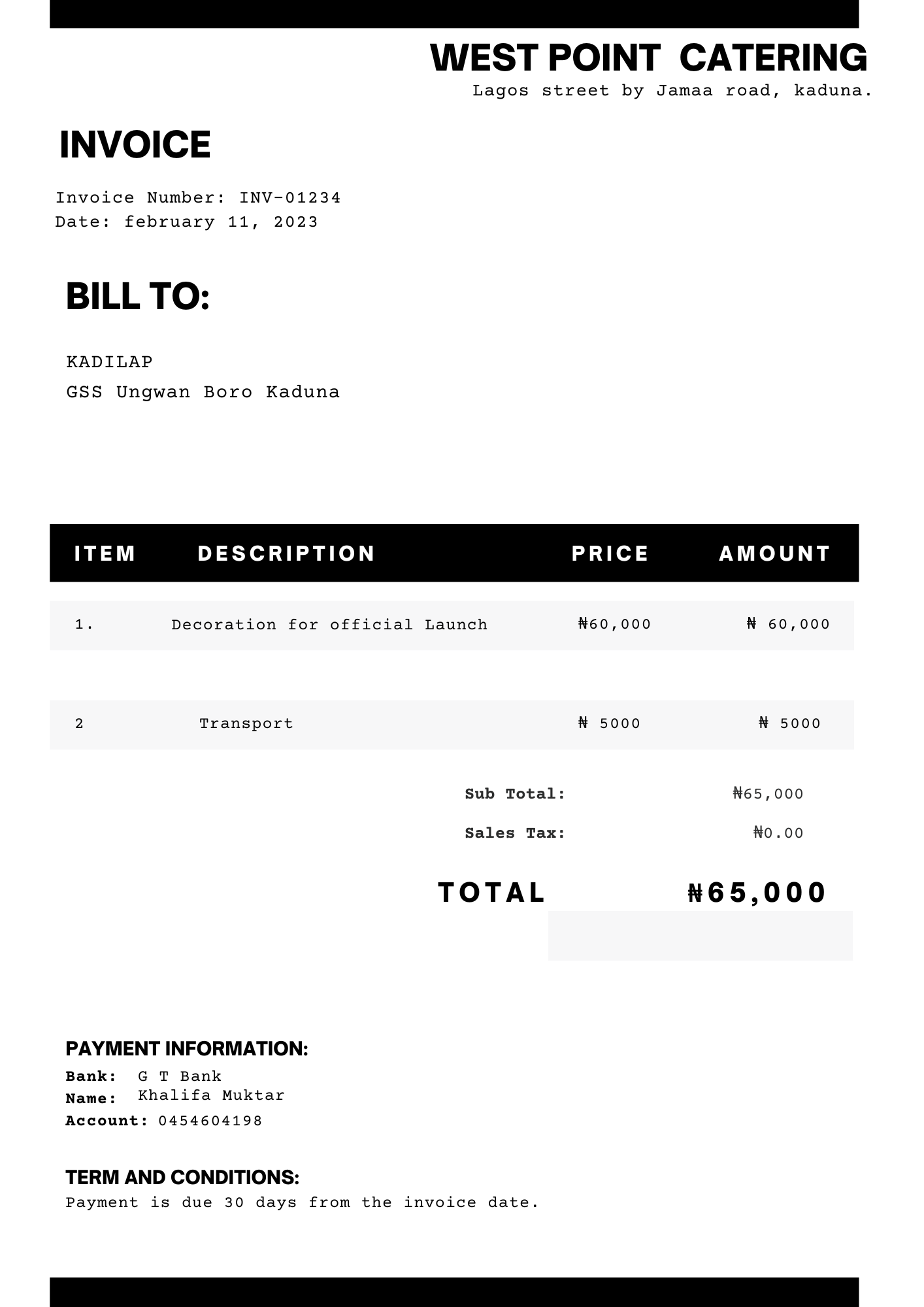Image resolution: width=924 pixels, height=1307 pixels.
Task: Click the ITEM column header
Action: coord(105,554)
